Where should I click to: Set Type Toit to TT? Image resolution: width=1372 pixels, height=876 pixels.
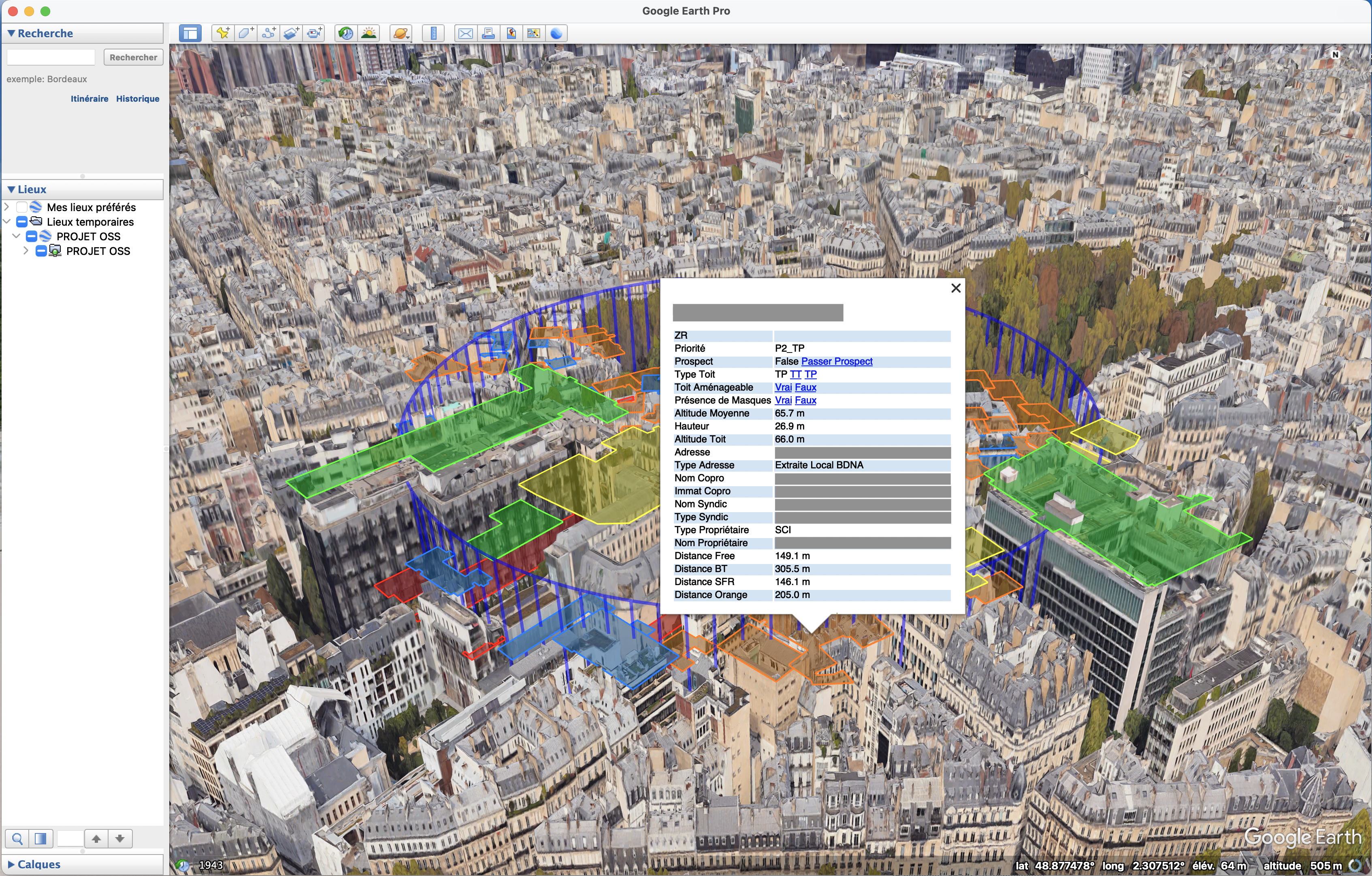click(795, 374)
